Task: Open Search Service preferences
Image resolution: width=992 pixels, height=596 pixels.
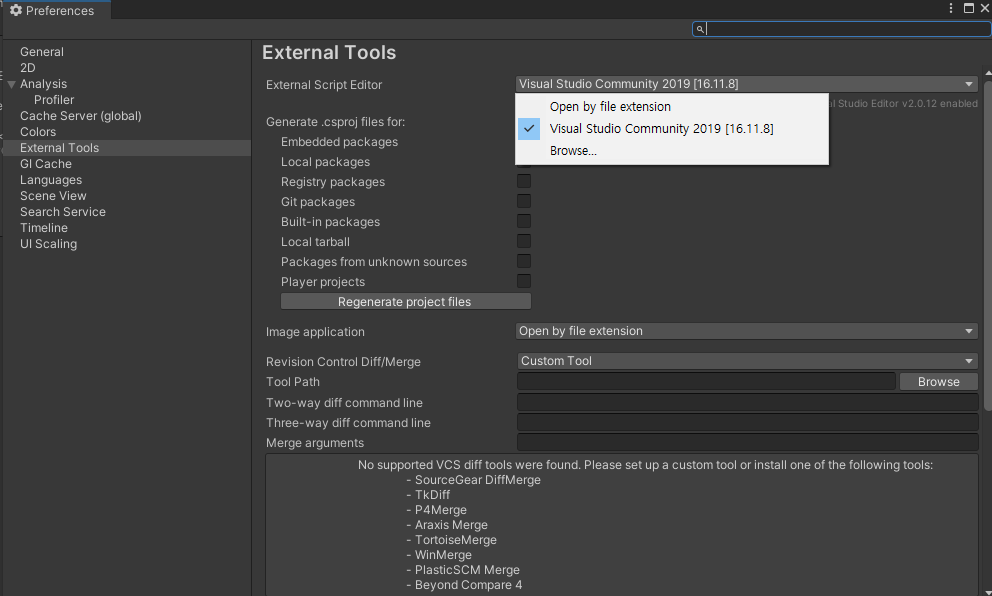Action: (63, 212)
